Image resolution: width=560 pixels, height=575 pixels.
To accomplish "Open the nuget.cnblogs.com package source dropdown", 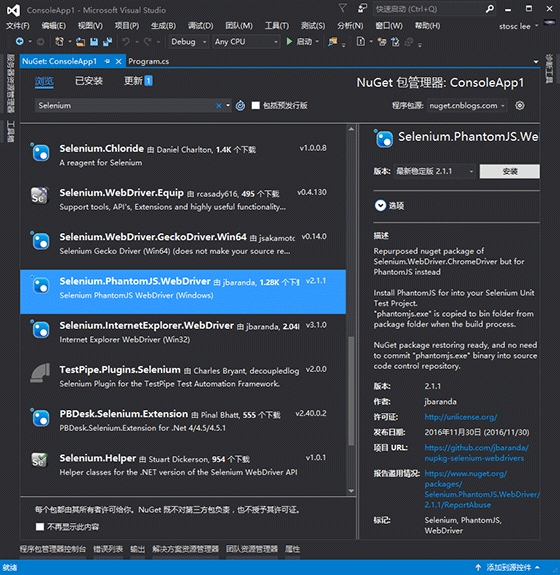I will [x=467, y=106].
